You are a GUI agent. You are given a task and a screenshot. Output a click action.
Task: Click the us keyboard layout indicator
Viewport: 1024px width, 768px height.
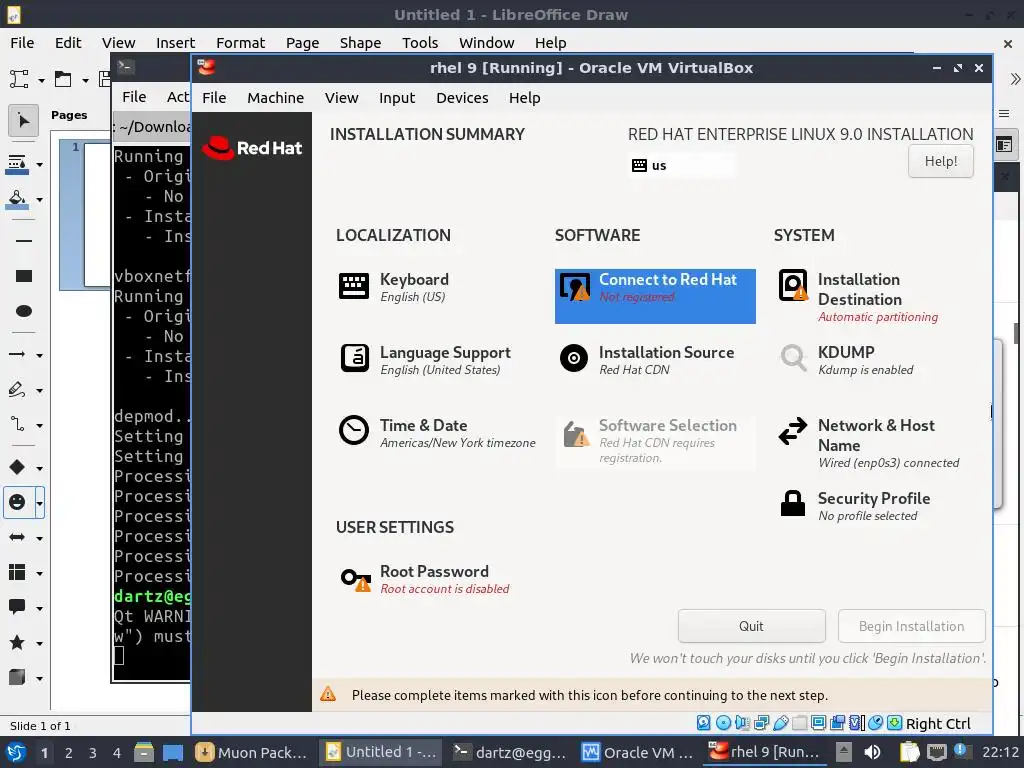pos(682,165)
